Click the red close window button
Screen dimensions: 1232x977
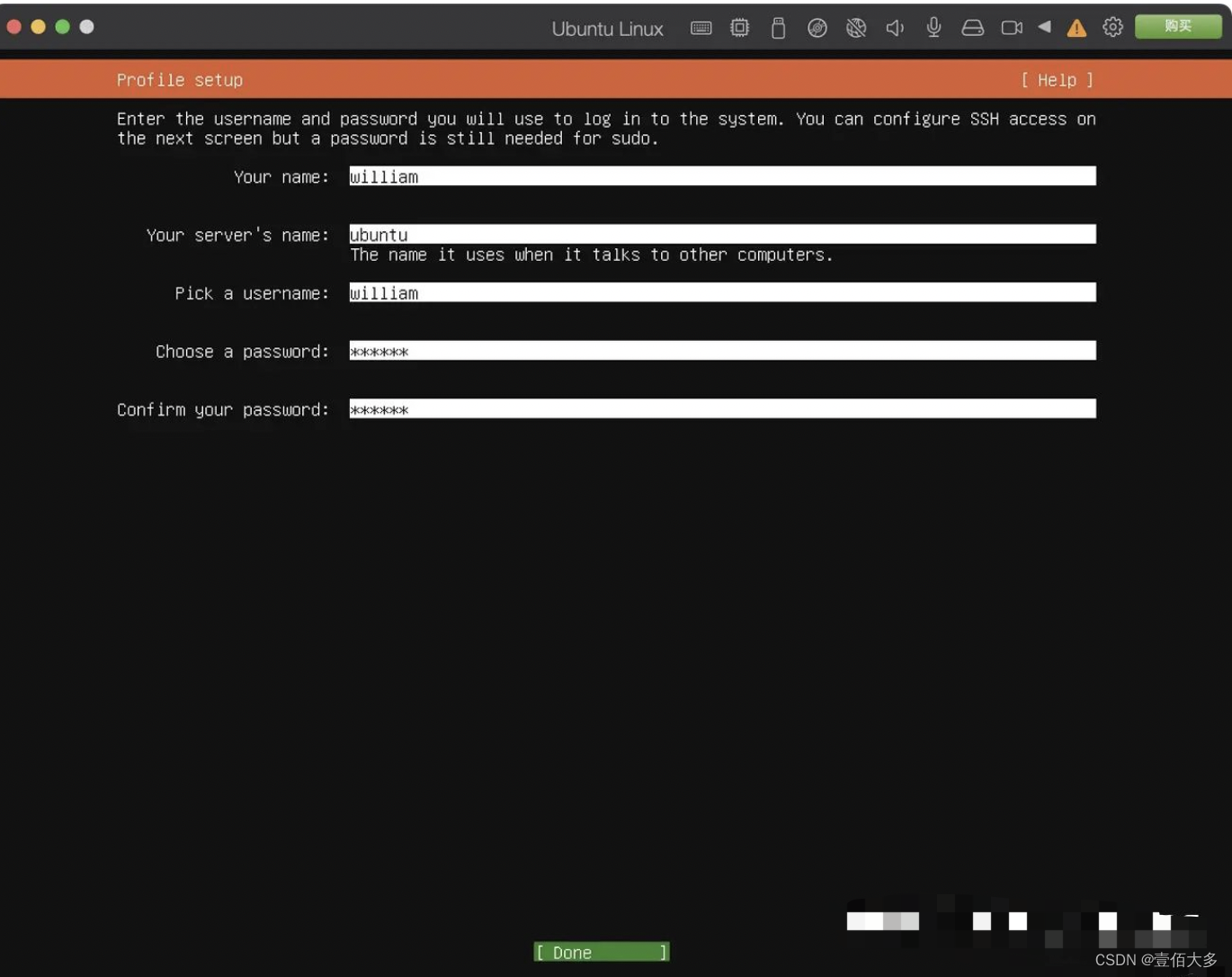click(13, 27)
